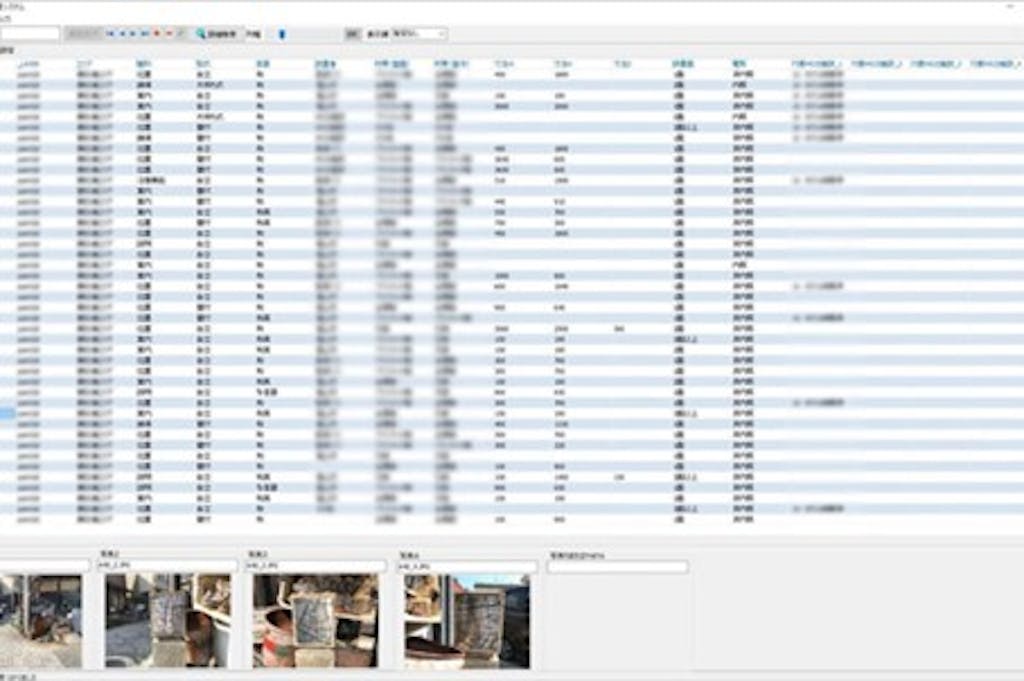Open the menu item below the title bar
Viewport: 1024px width, 681px height.
pyautogui.click(x=6, y=18)
